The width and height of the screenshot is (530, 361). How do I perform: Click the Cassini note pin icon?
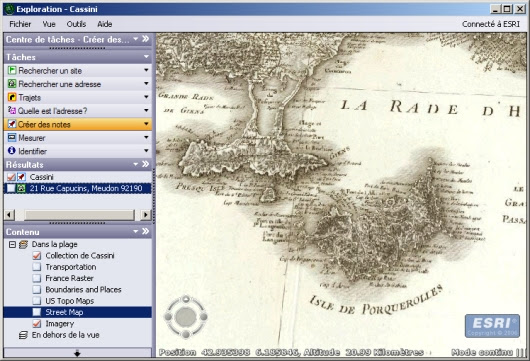[x=22, y=177]
